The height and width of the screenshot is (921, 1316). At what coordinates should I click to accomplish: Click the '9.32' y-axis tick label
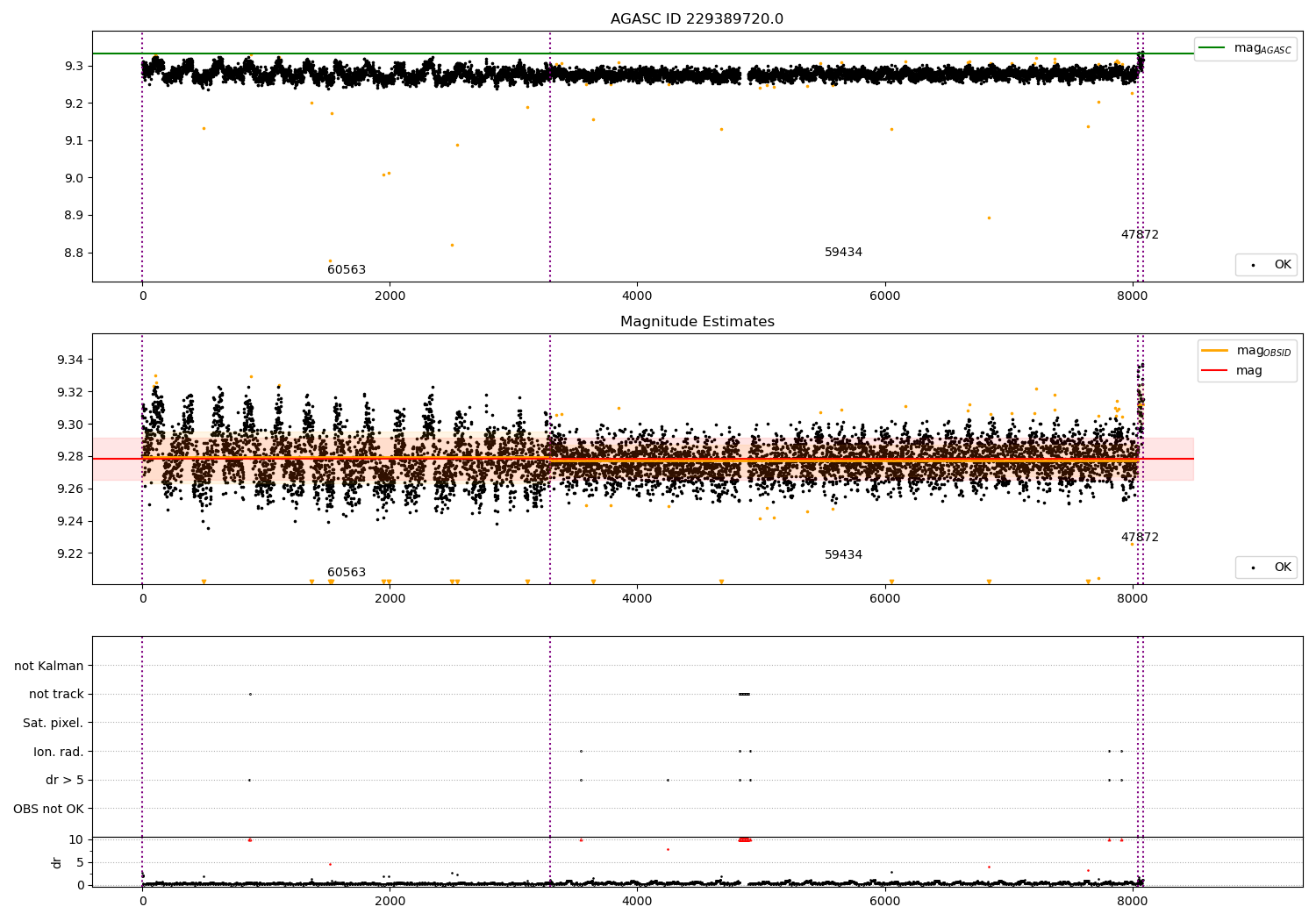(x=71, y=392)
